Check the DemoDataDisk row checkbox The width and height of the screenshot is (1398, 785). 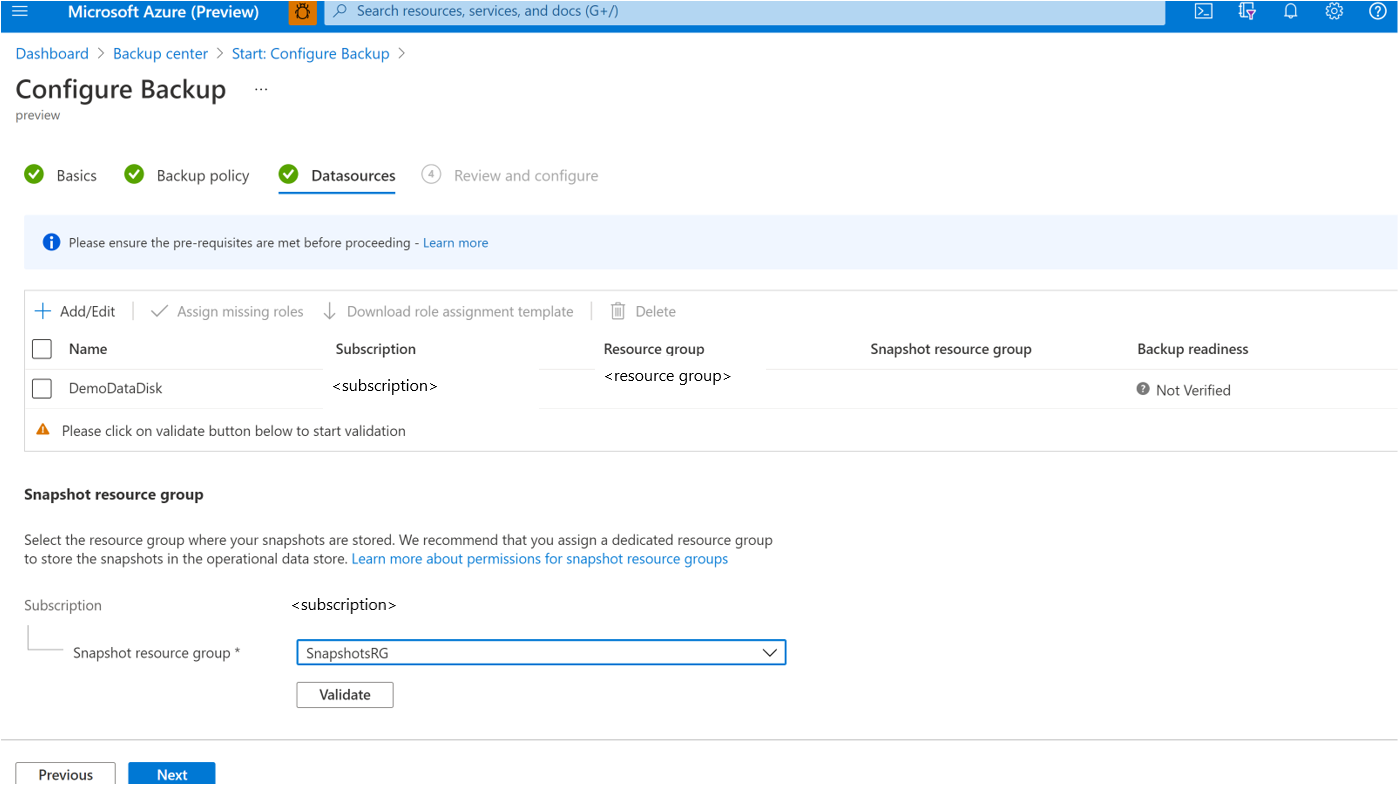pyautogui.click(x=42, y=388)
